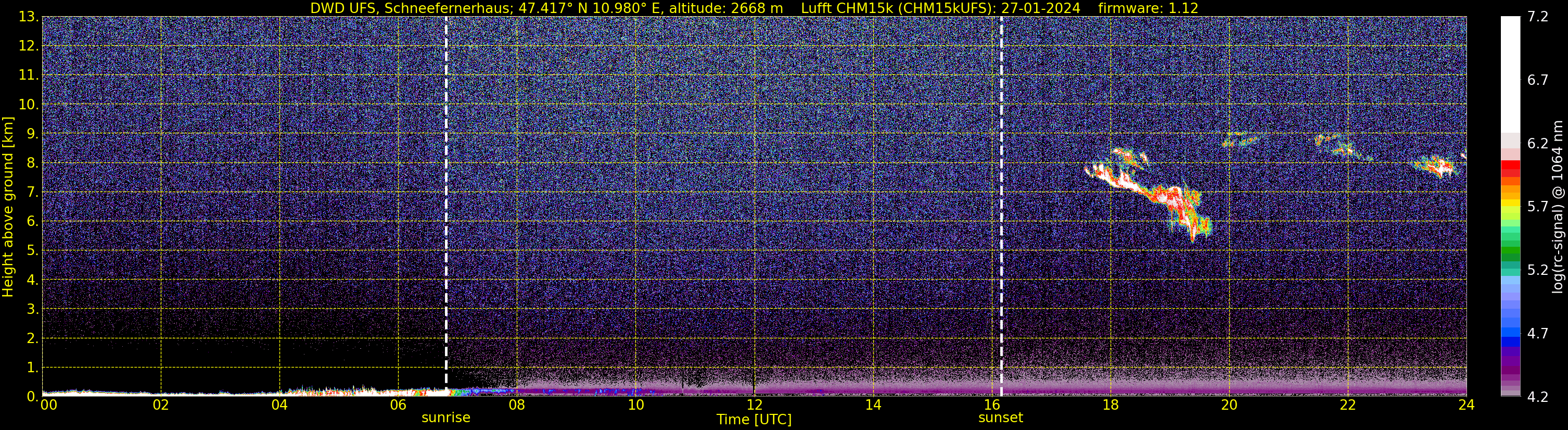Viewport: 1568px width, 430px height.
Task: Click the x-axis tick label '12'
Action: pos(754,404)
